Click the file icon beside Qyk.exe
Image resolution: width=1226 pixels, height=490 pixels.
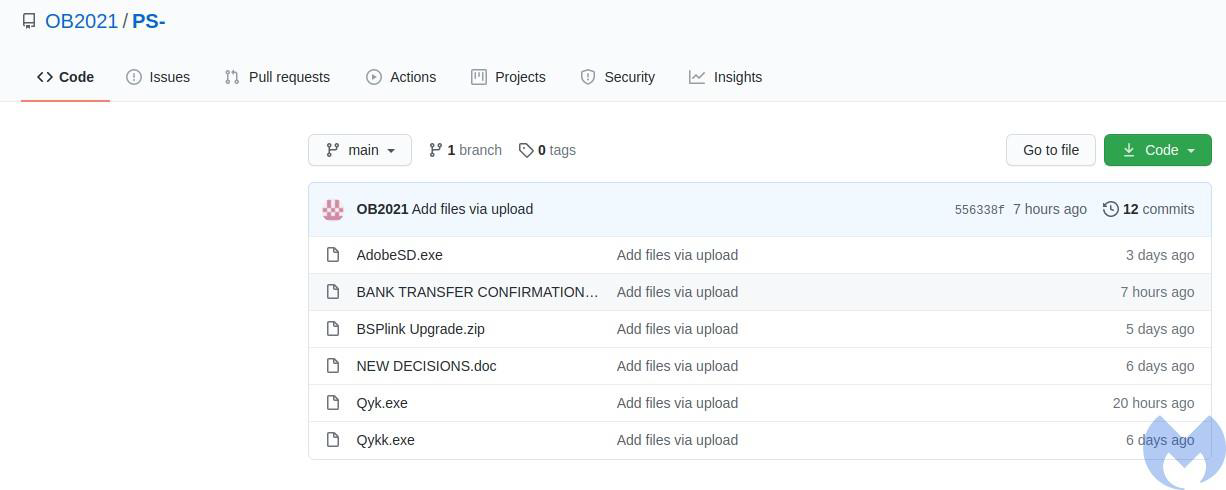click(x=334, y=403)
